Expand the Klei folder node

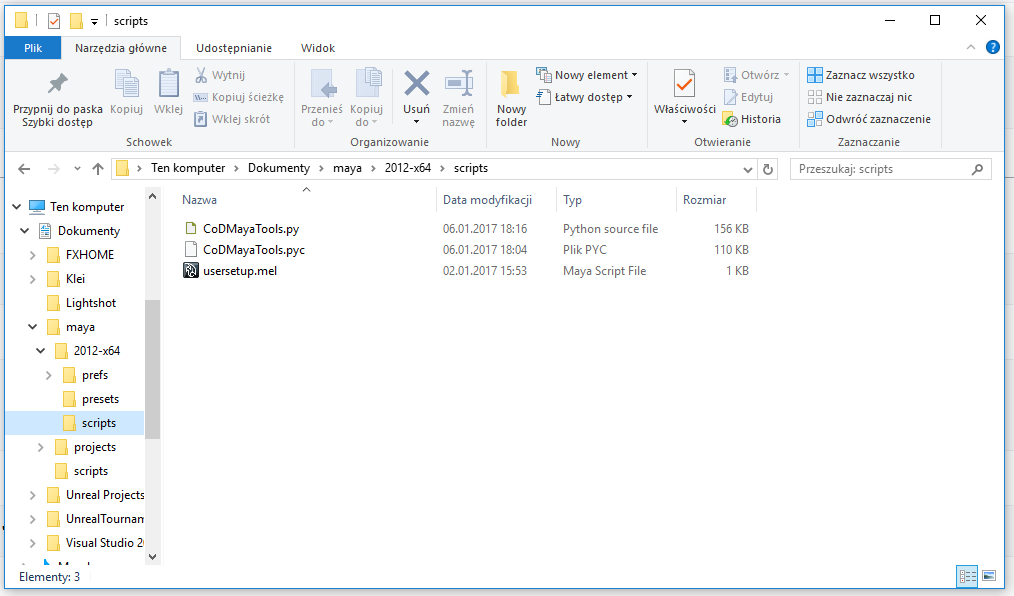click(32, 279)
